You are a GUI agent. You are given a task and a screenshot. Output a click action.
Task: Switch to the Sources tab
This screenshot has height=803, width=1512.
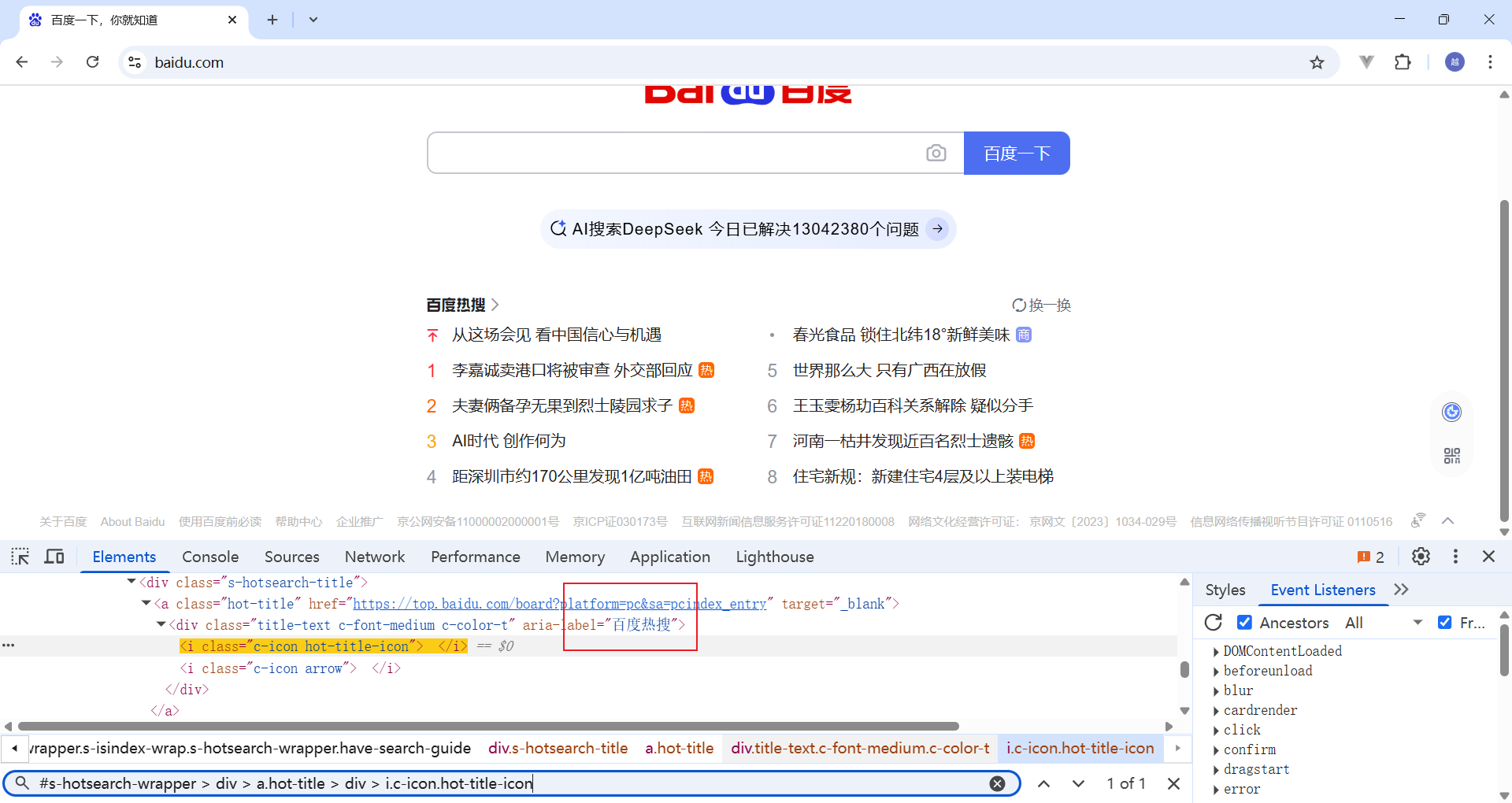point(291,557)
